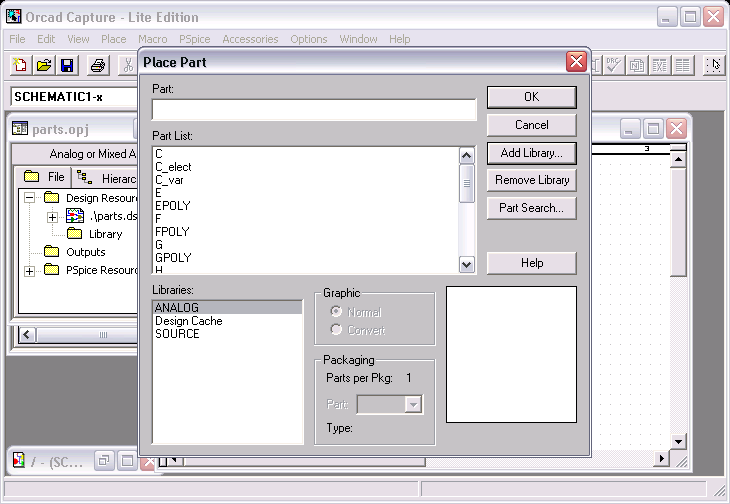Click the Cross Reference toolbar icon

point(659,65)
